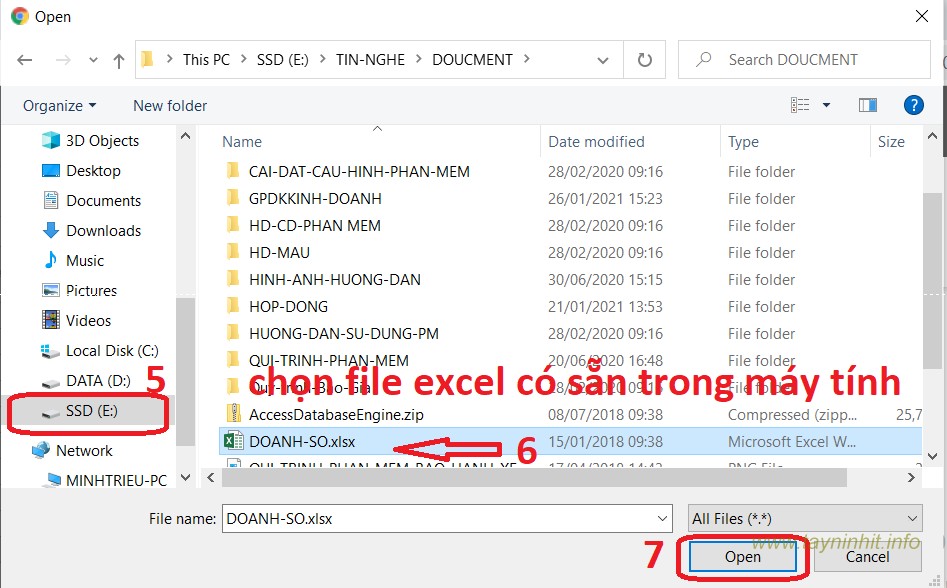Refresh the DOUCMENT folder listing

point(645,60)
